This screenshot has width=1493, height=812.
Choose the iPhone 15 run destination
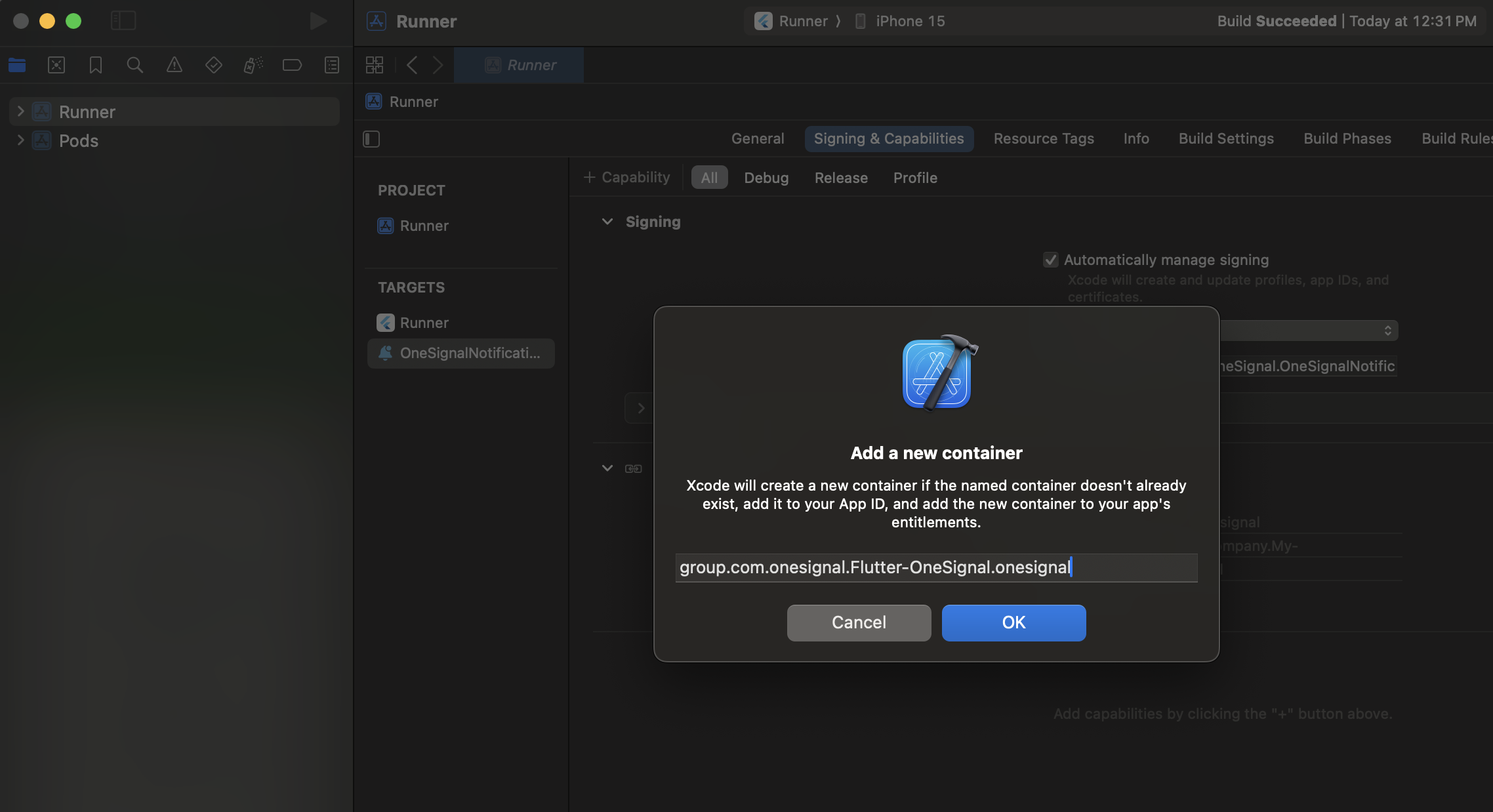point(900,21)
